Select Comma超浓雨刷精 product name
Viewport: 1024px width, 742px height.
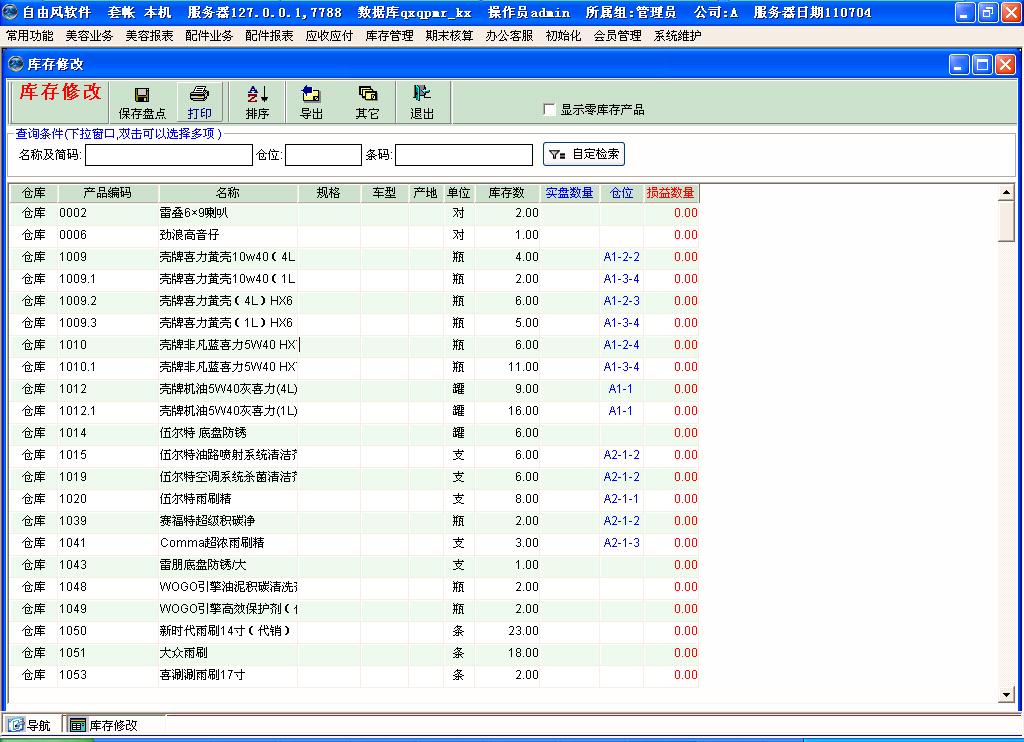pos(212,543)
